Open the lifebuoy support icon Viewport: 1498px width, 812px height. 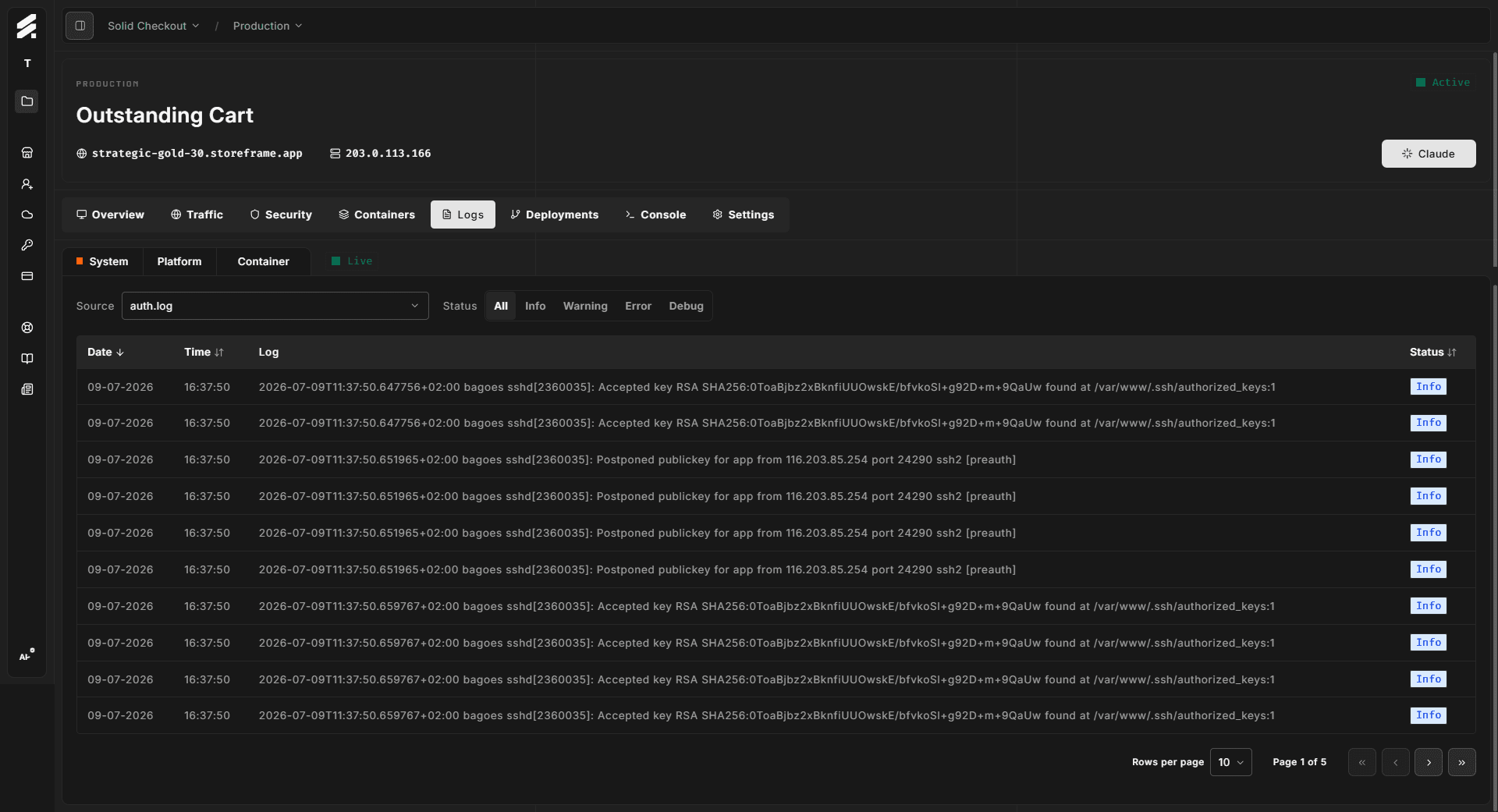(x=27, y=328)
